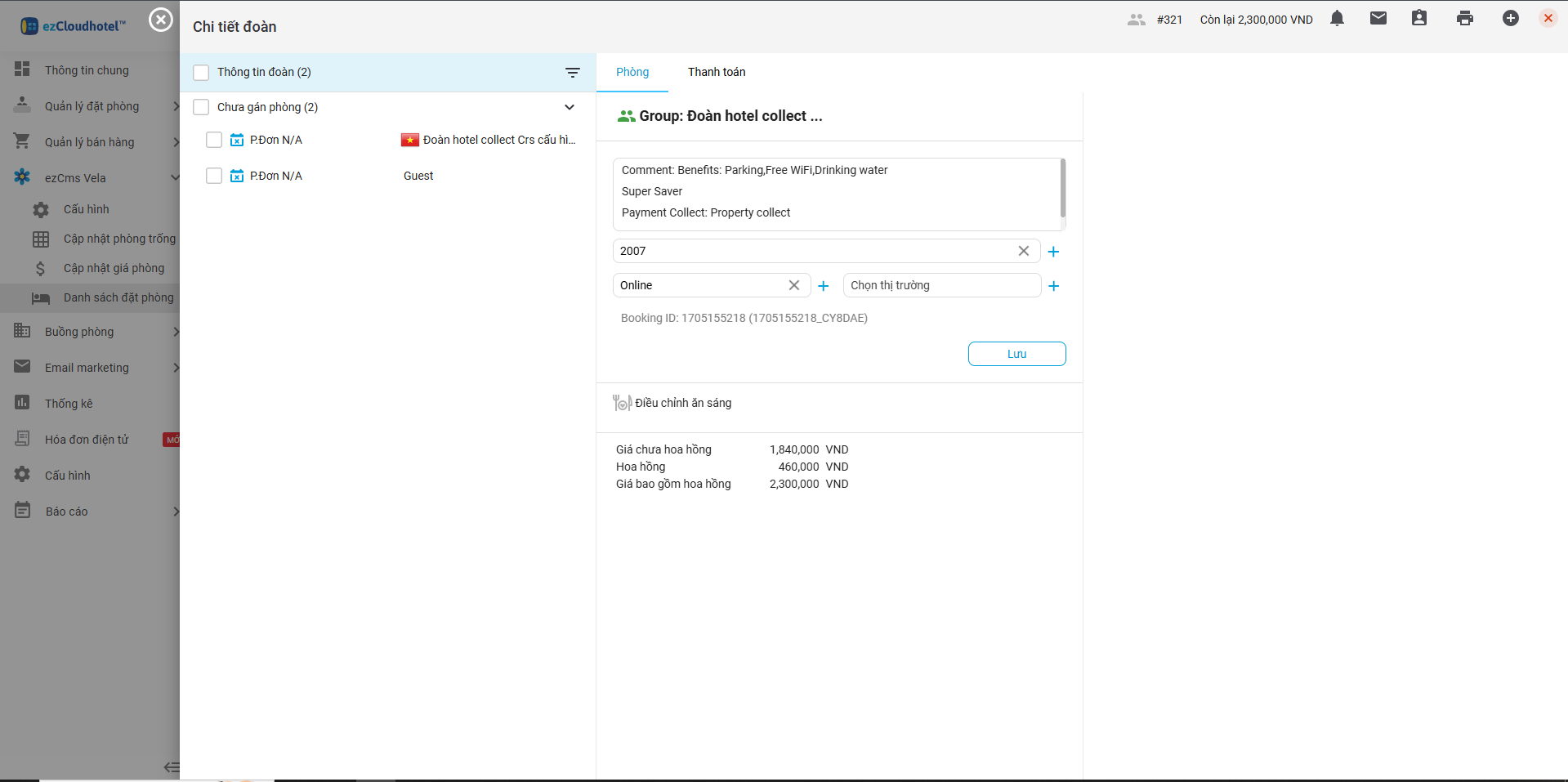Click the comment box scrollbar
The width and height of the screenshot is (1568, 782).
click(x=1062, y=188)
